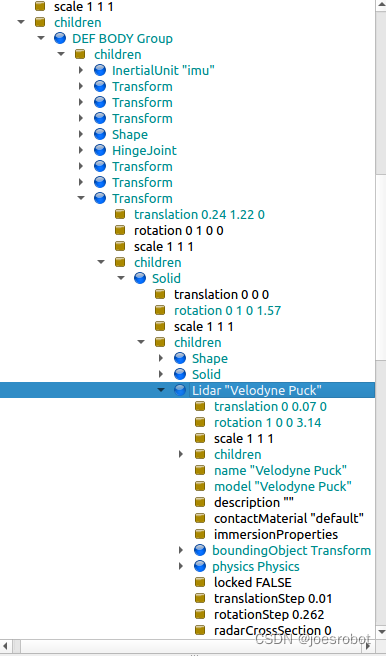Select scale 1 1 1 under rotation 1 0 0 3.14
The image size is (386, 656).
(x=243, y=438)
